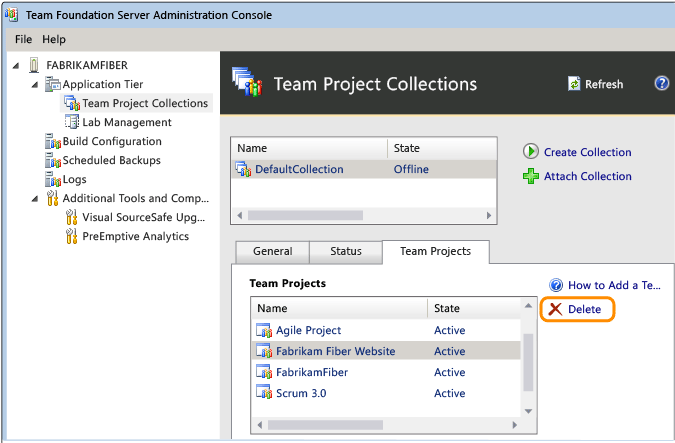675x443 pixels.
Task: Click the Name column header in Team Projects
Action: click(339, 308)
